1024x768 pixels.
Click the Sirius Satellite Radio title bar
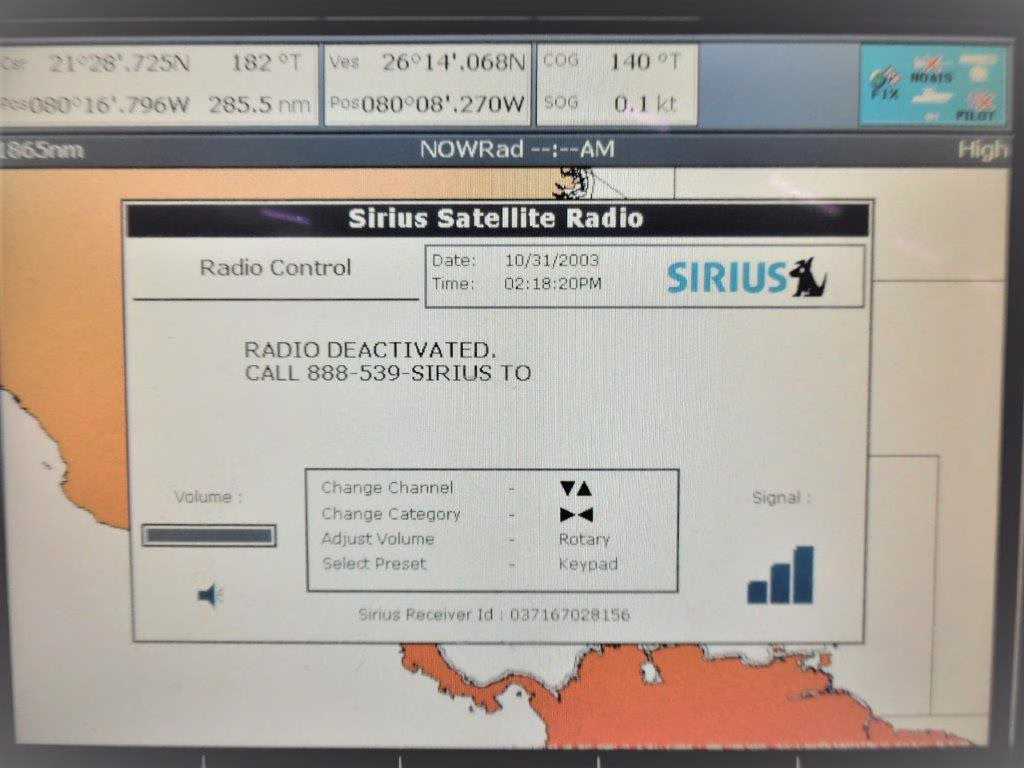pos(498,219)
